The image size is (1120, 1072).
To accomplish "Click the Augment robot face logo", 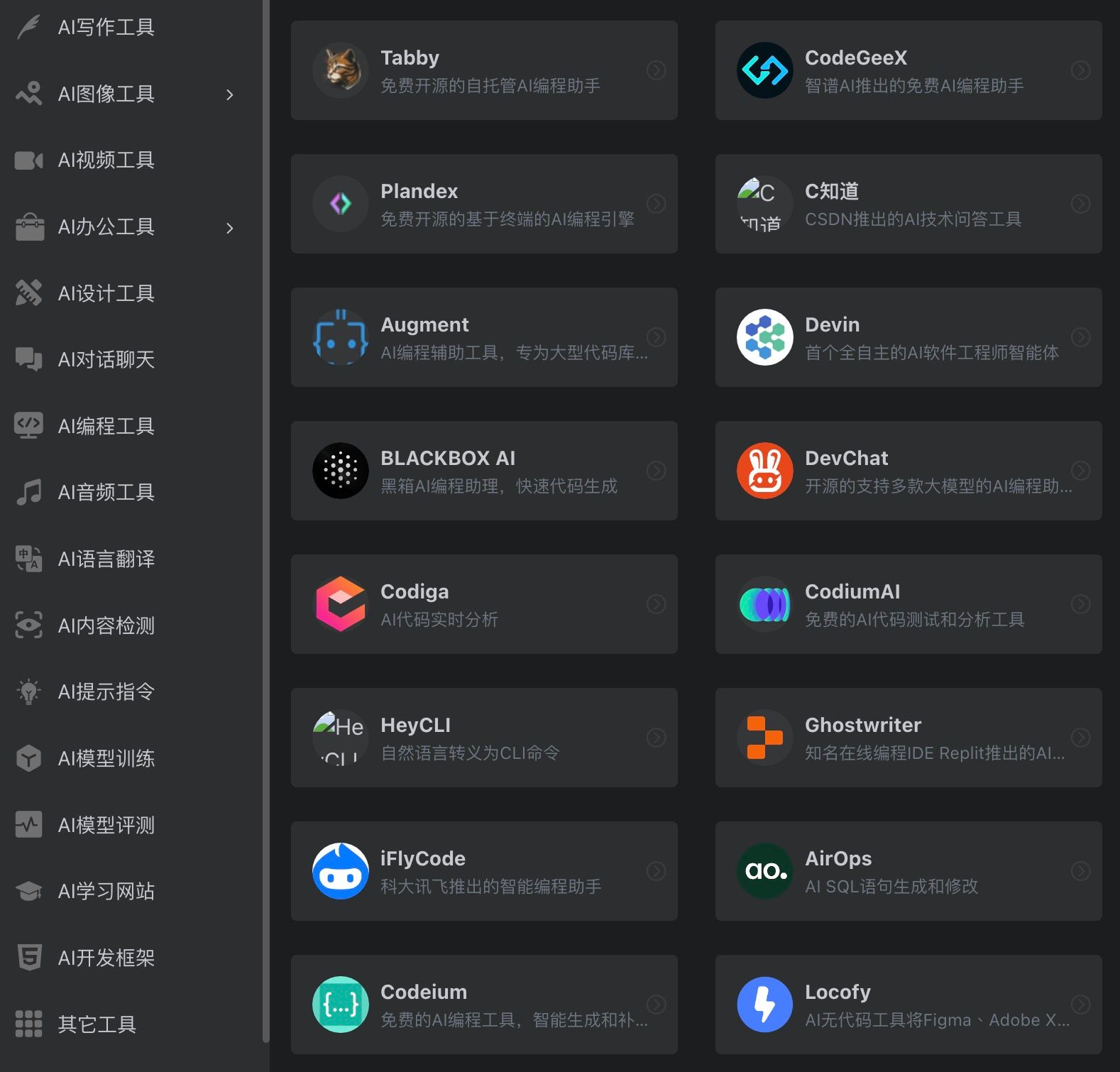I will 341,337.
